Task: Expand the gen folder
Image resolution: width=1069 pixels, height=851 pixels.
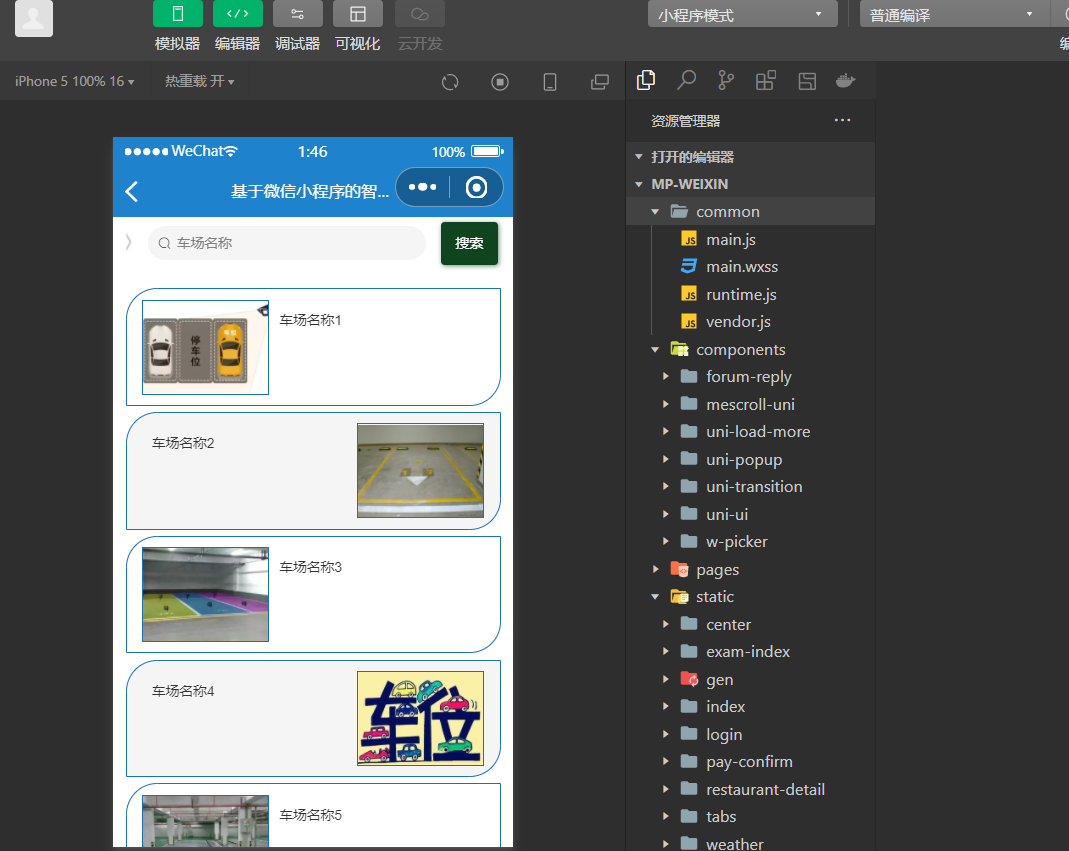Action: pyautogui.click(x=750, y=680)
